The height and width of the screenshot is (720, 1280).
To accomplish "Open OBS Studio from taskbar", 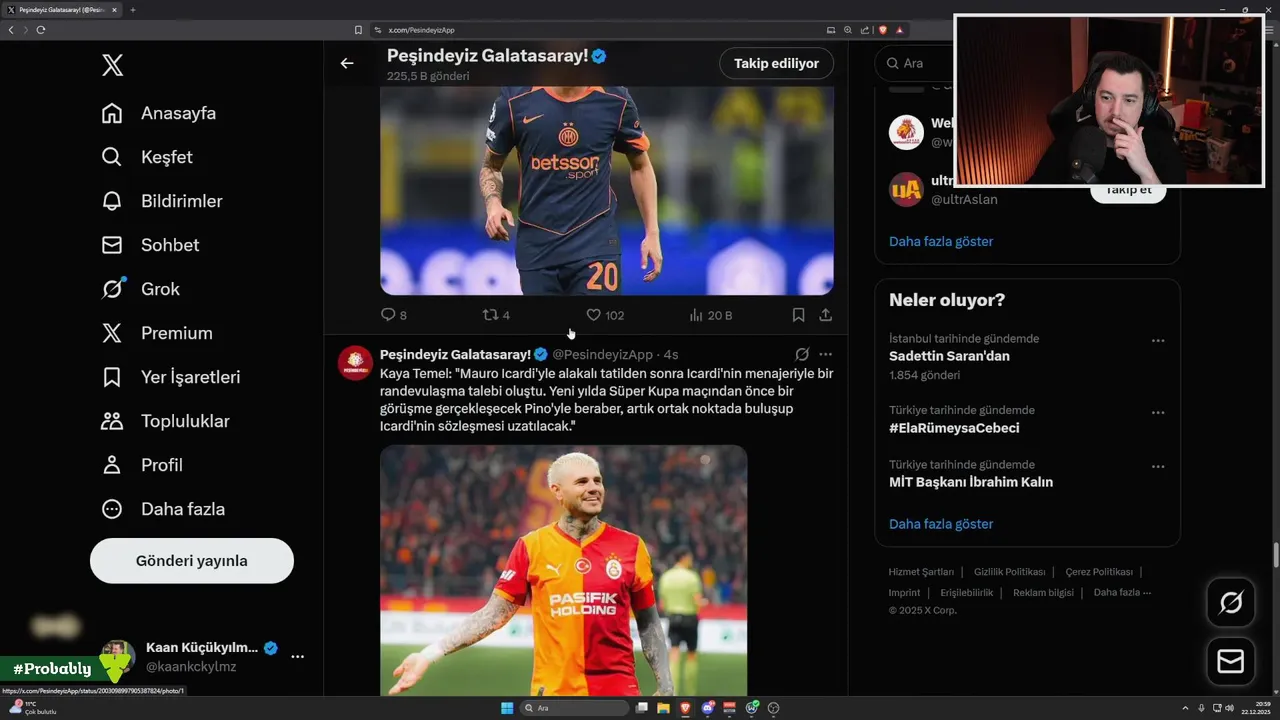I will (x=773, y=708).
